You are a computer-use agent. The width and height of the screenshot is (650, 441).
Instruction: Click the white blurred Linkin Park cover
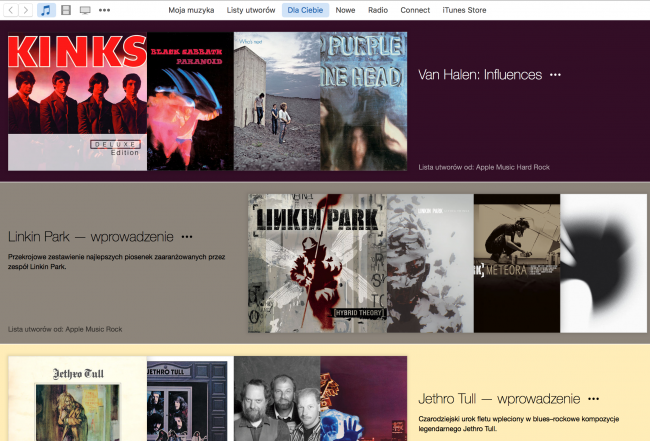coord(604,263)
